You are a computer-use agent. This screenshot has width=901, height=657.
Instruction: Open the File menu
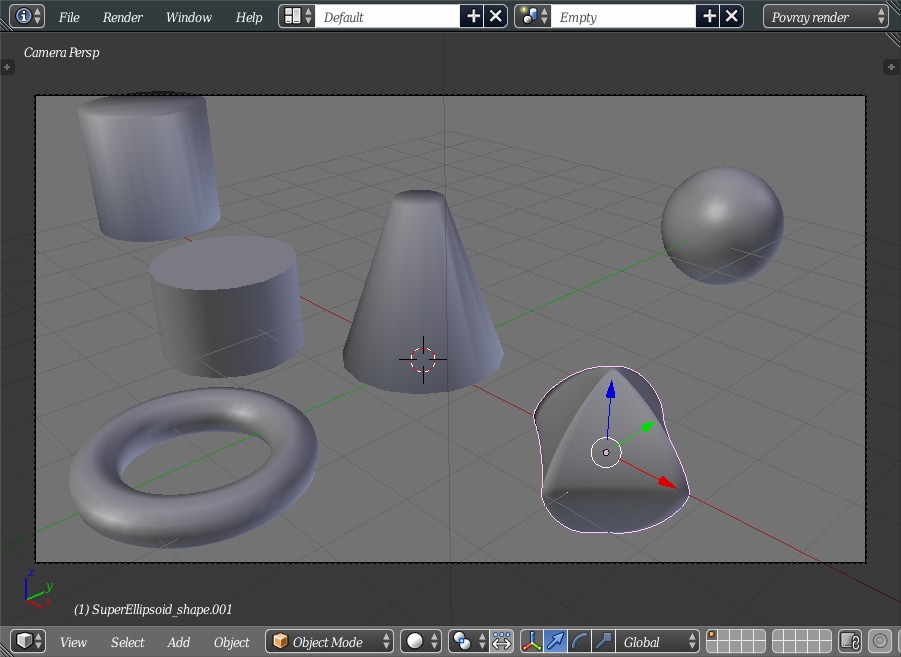coord(69,17)
